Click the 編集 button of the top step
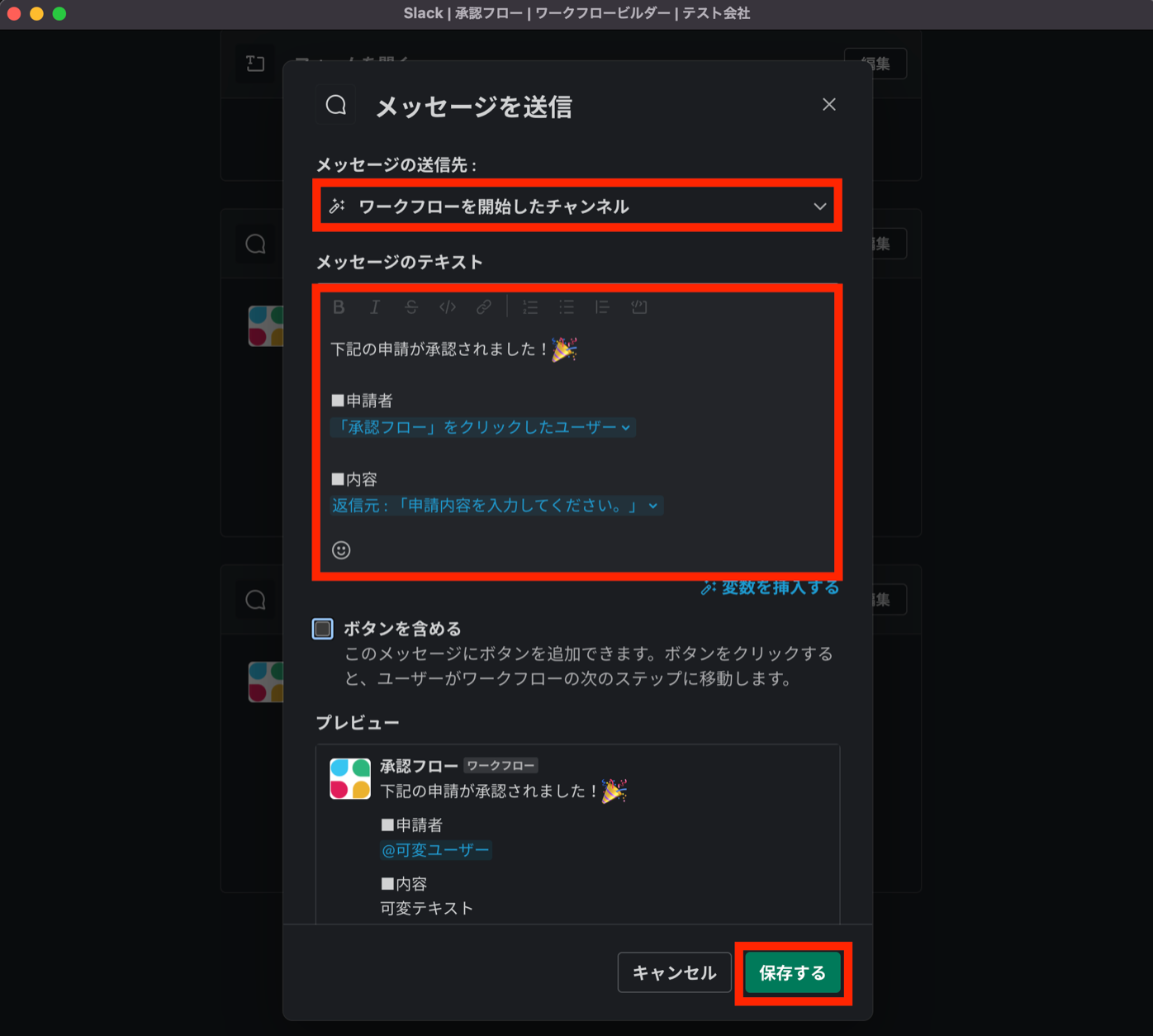Viewport: 1153px width, 1036px height. [875, 64]
